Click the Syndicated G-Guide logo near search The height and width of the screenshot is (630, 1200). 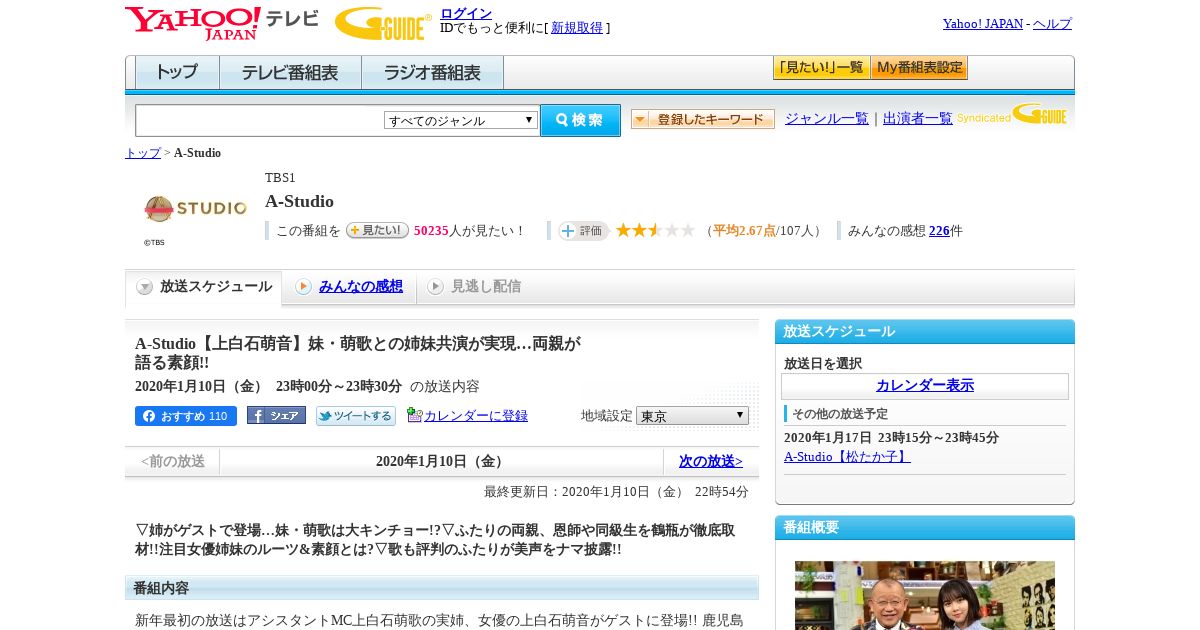pos(1012,115)
